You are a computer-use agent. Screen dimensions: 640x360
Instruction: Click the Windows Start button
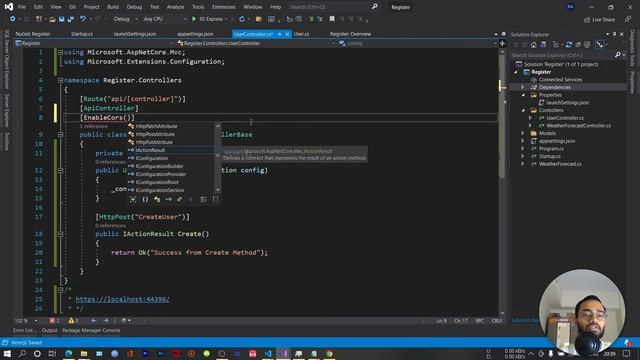(7, 353)
